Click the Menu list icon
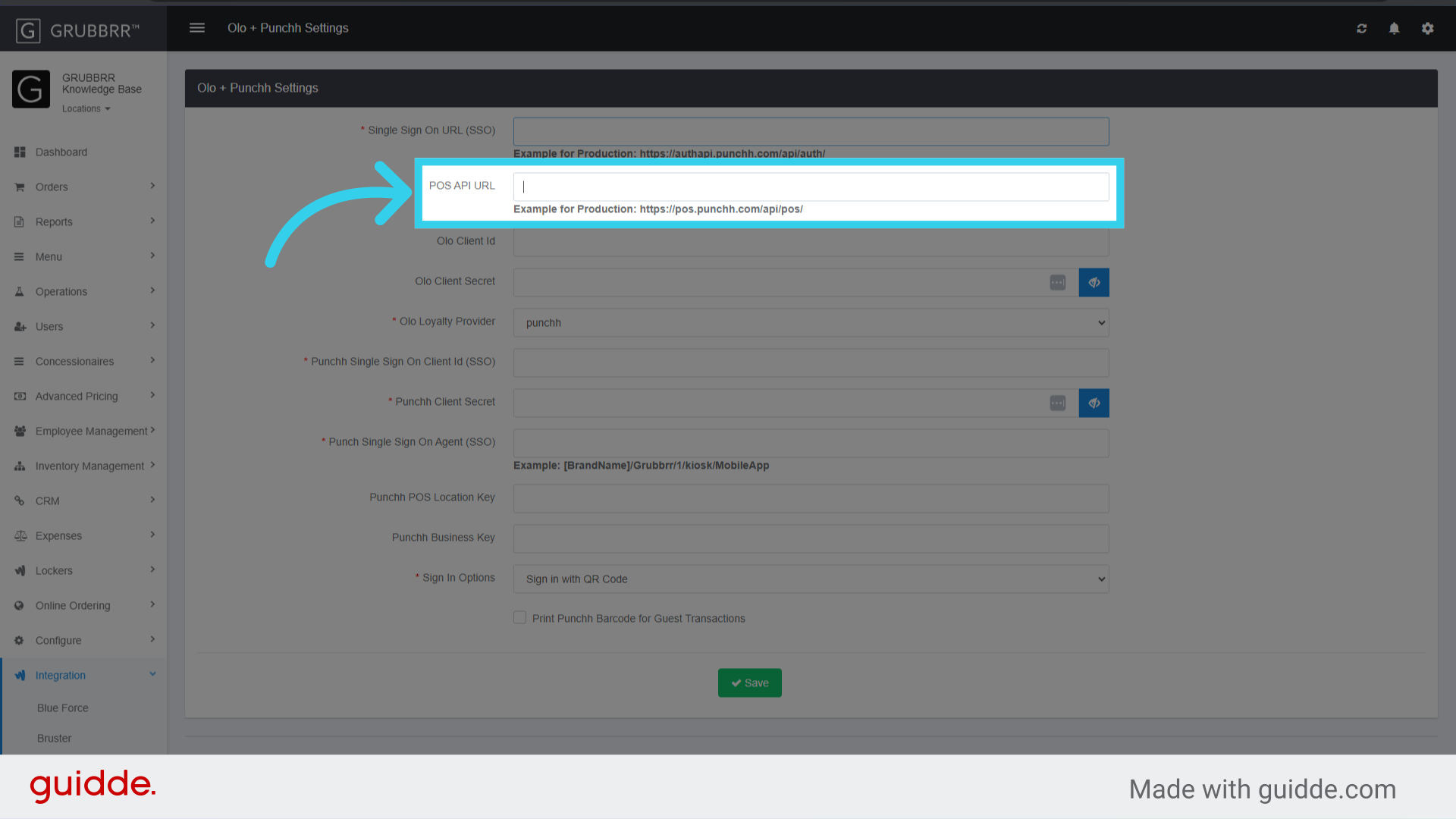 [x=20, y=257]
